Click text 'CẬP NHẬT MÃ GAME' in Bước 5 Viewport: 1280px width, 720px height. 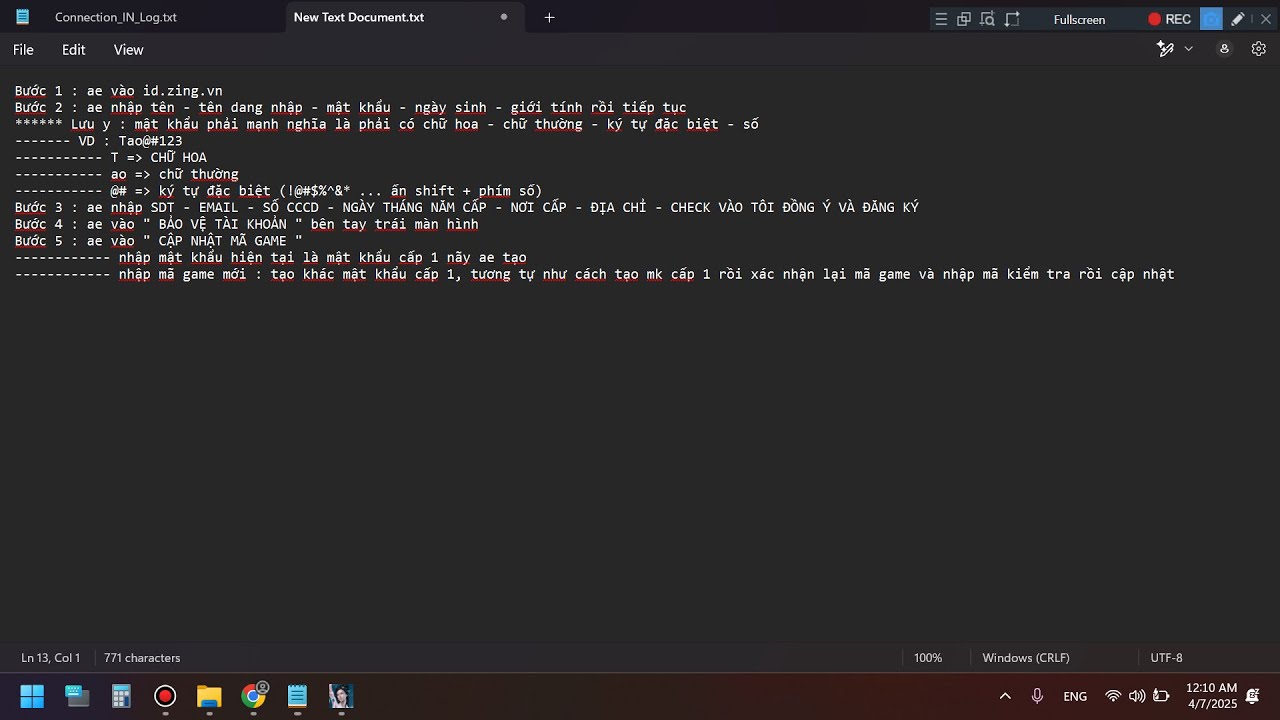[222, 241]
